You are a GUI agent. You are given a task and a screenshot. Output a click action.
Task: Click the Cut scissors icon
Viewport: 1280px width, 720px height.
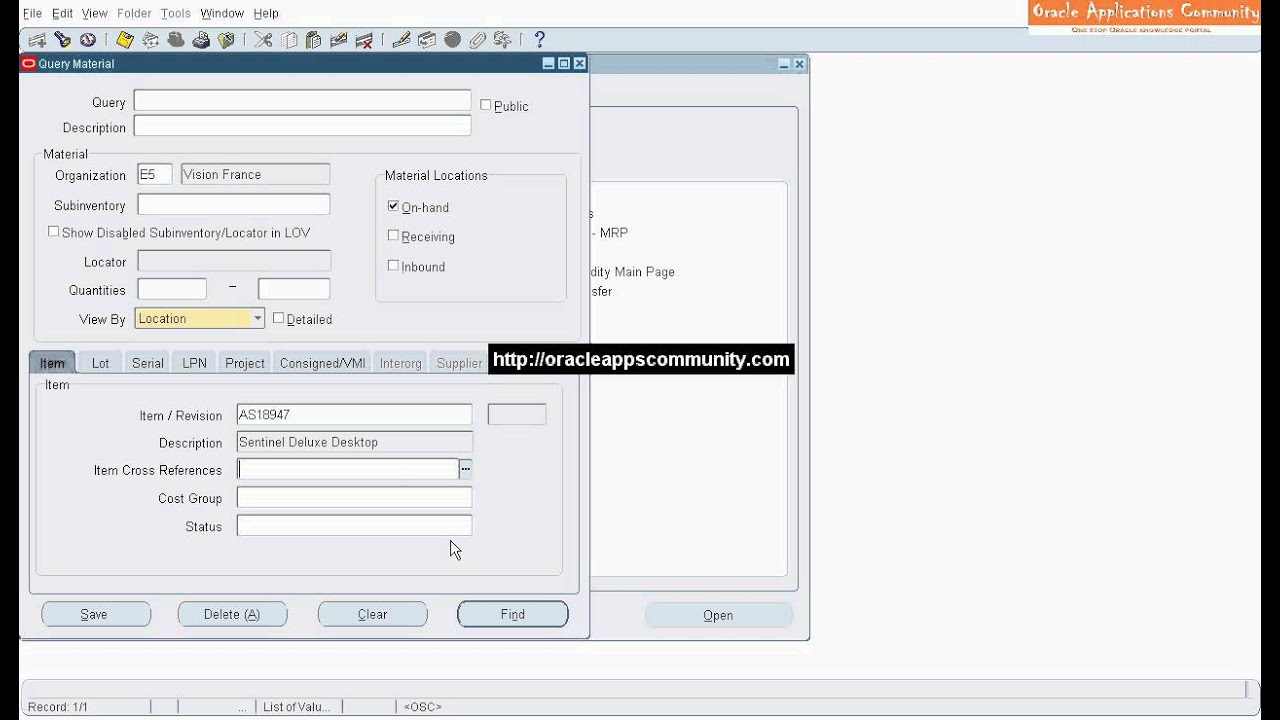263,40
